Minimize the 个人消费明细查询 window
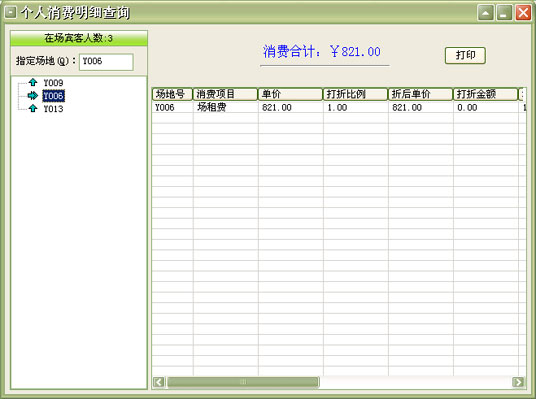The image size is (536, 399). coord(504,13)
